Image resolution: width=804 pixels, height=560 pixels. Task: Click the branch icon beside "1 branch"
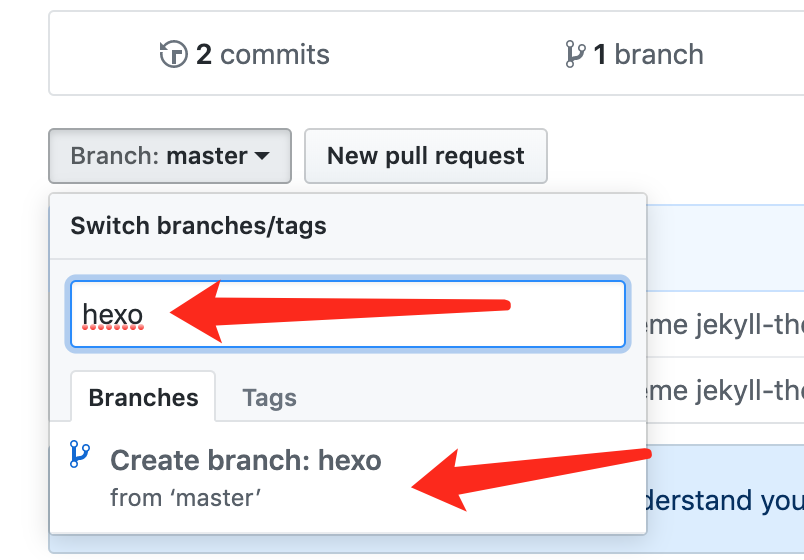tap(574, 54)
